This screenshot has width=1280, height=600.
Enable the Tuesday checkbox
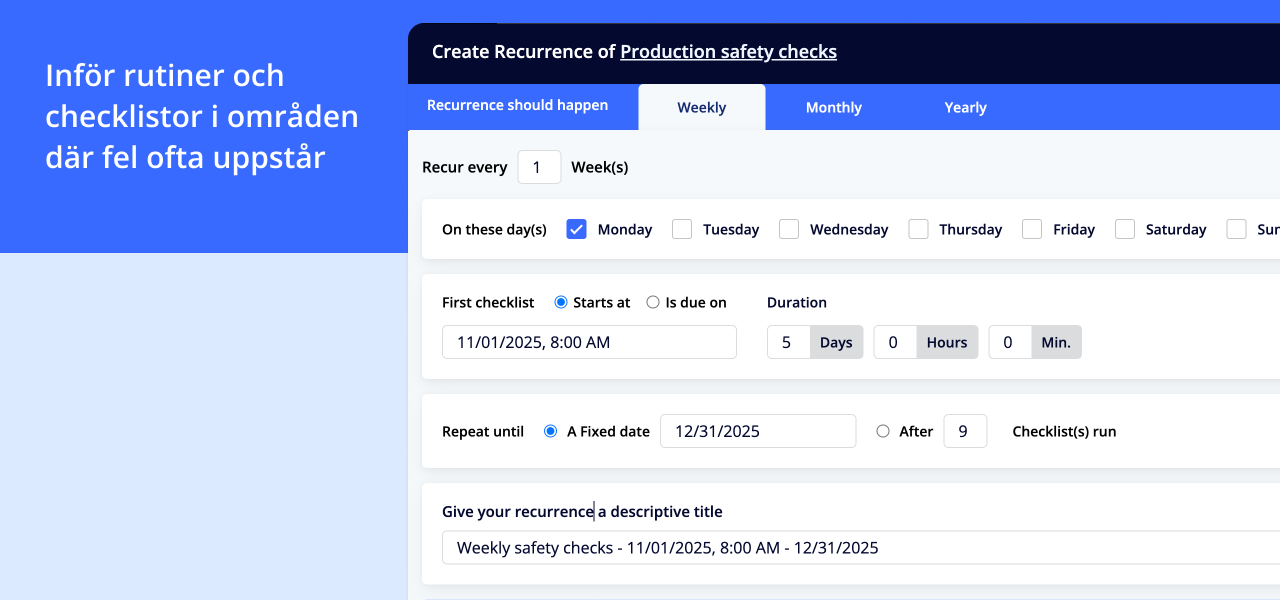pos(682,229)
